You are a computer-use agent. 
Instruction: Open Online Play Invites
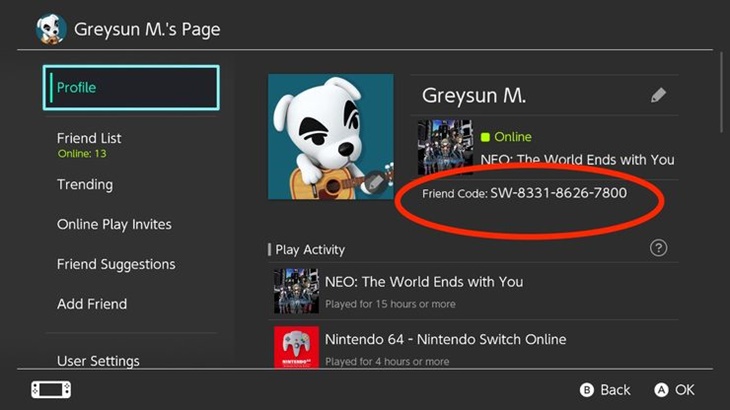[x=114, y=224]
